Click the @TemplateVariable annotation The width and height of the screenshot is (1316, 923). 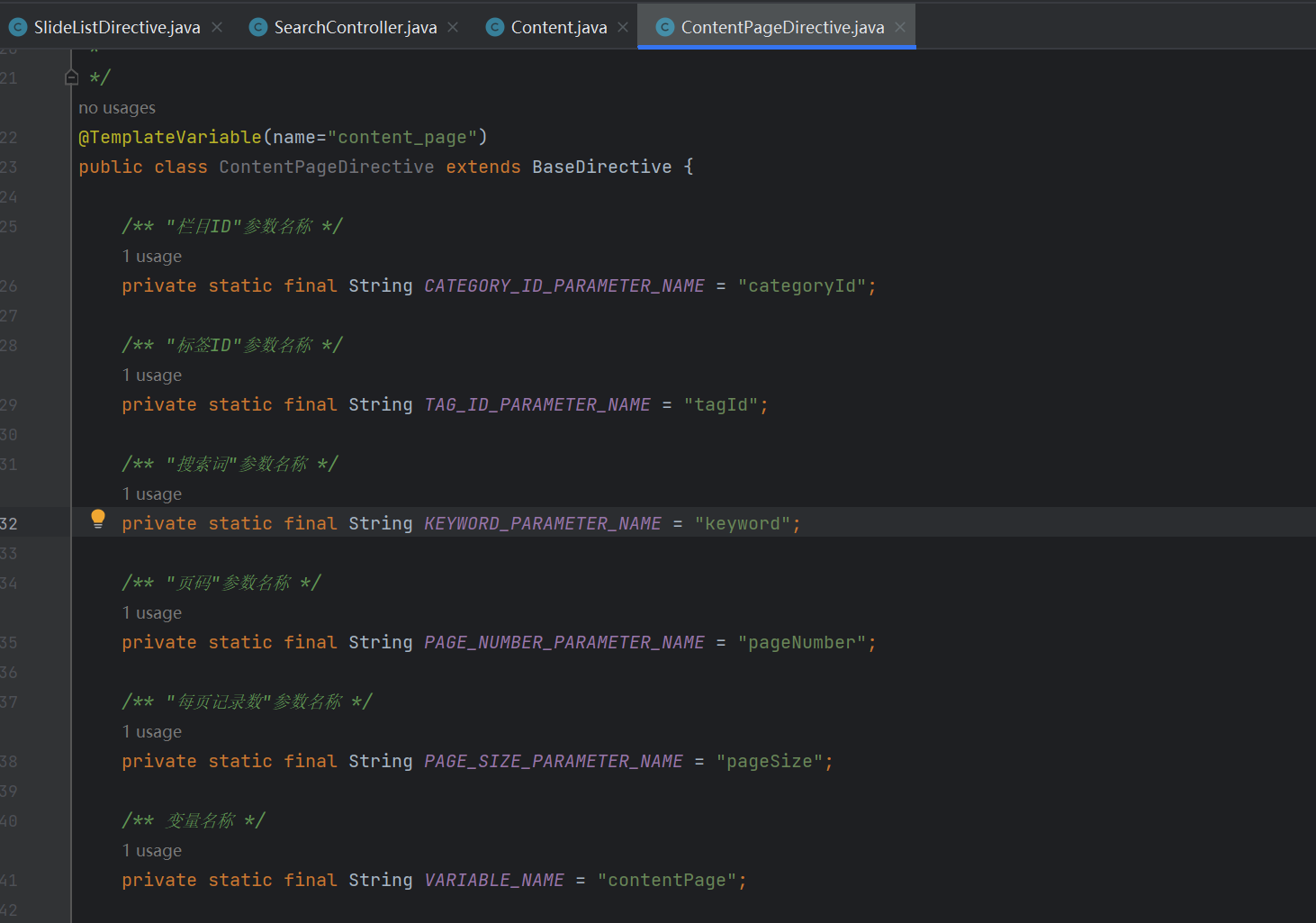coord(170,137)
